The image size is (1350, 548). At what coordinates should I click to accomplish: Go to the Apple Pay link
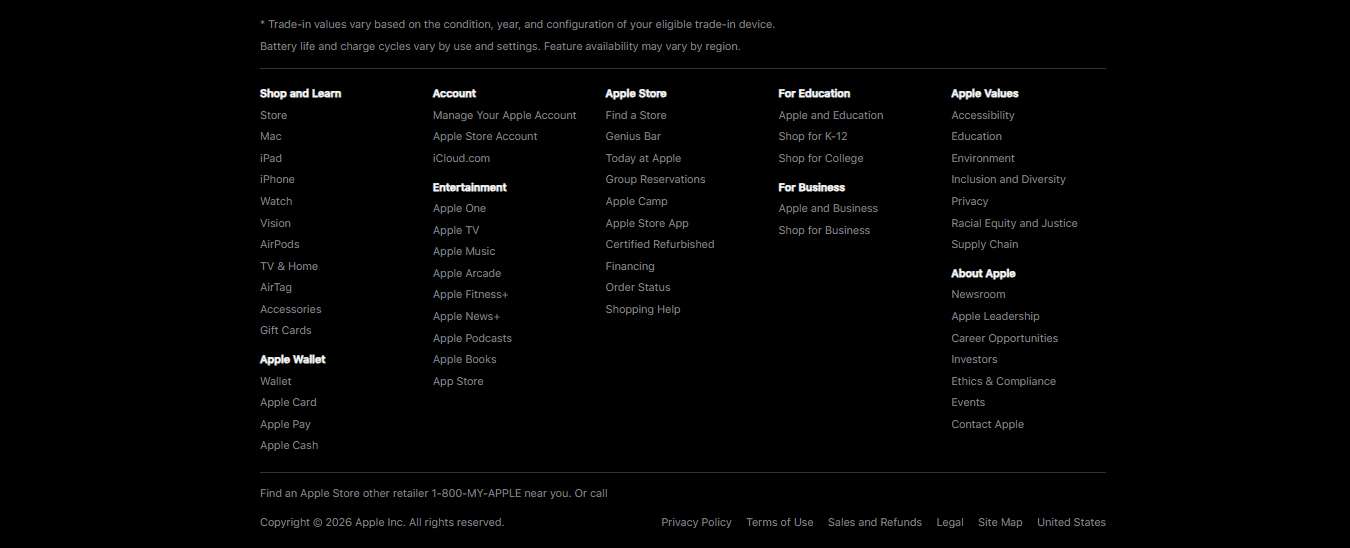285,424
